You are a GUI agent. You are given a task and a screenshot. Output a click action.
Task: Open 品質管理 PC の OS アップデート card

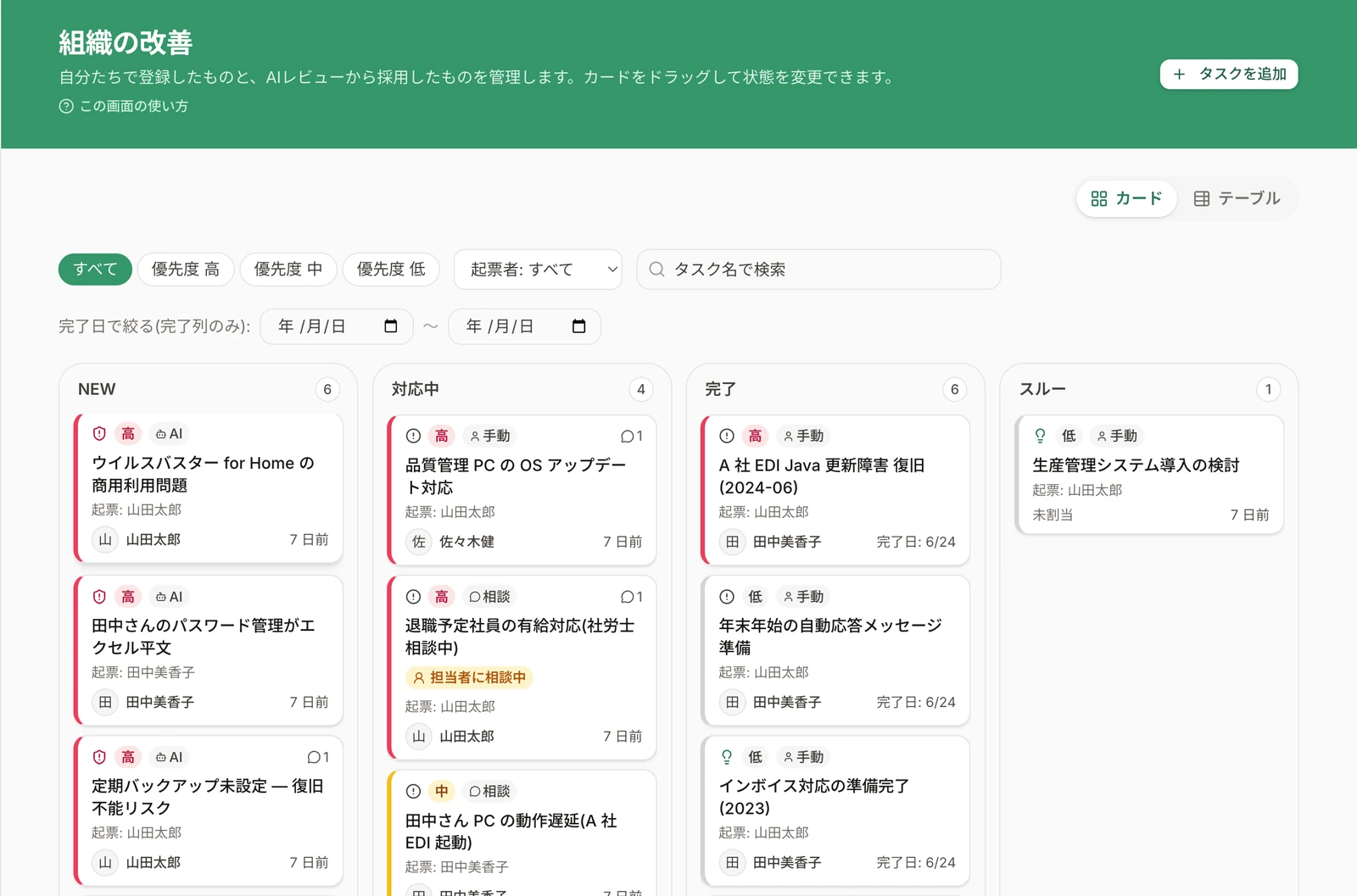pos(522,490)
